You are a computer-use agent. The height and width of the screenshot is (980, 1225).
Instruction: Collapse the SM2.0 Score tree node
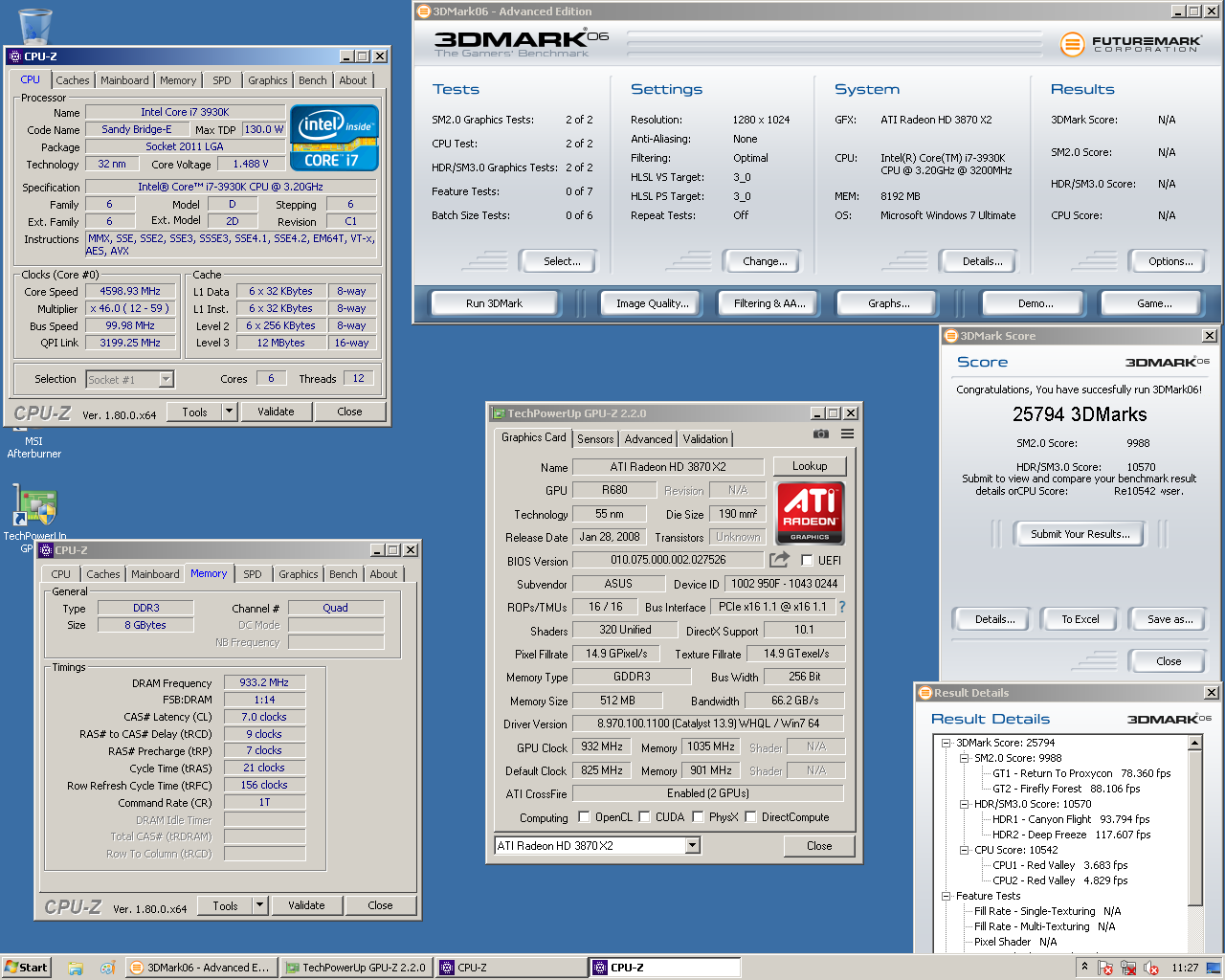tap(964, 758)
